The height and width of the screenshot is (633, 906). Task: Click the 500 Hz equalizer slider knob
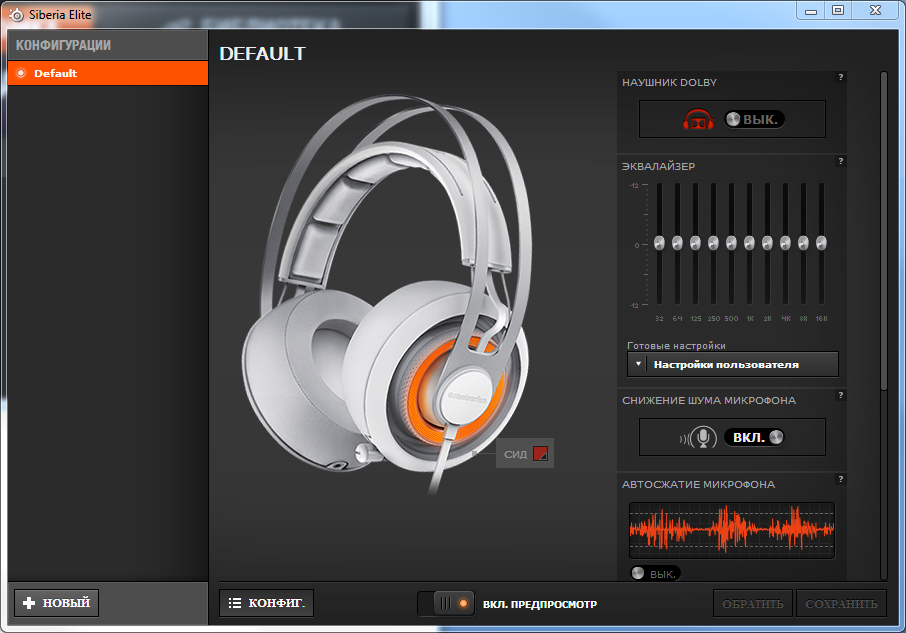[732, 243]
